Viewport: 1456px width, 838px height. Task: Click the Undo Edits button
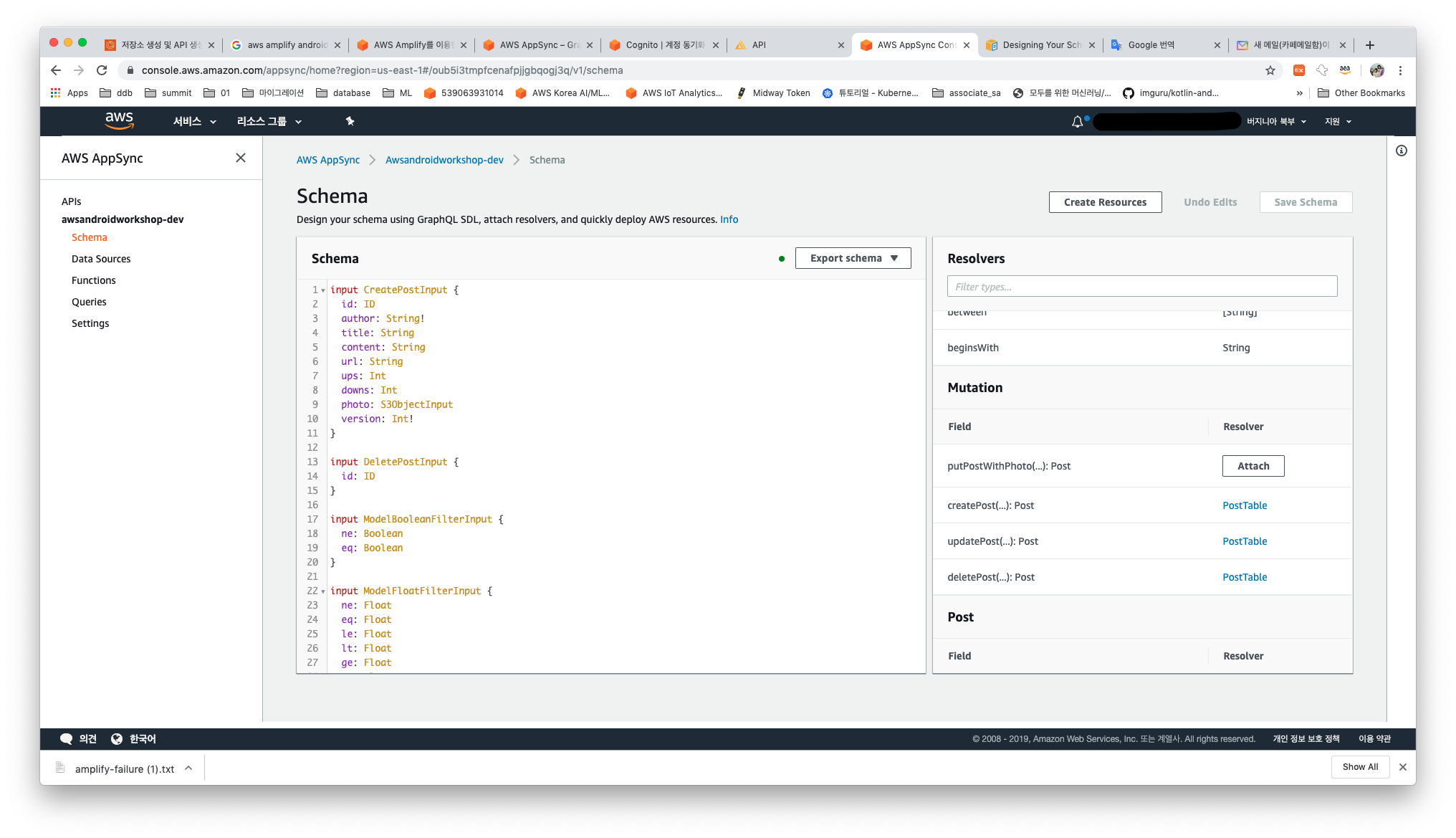click(1210, 202)
